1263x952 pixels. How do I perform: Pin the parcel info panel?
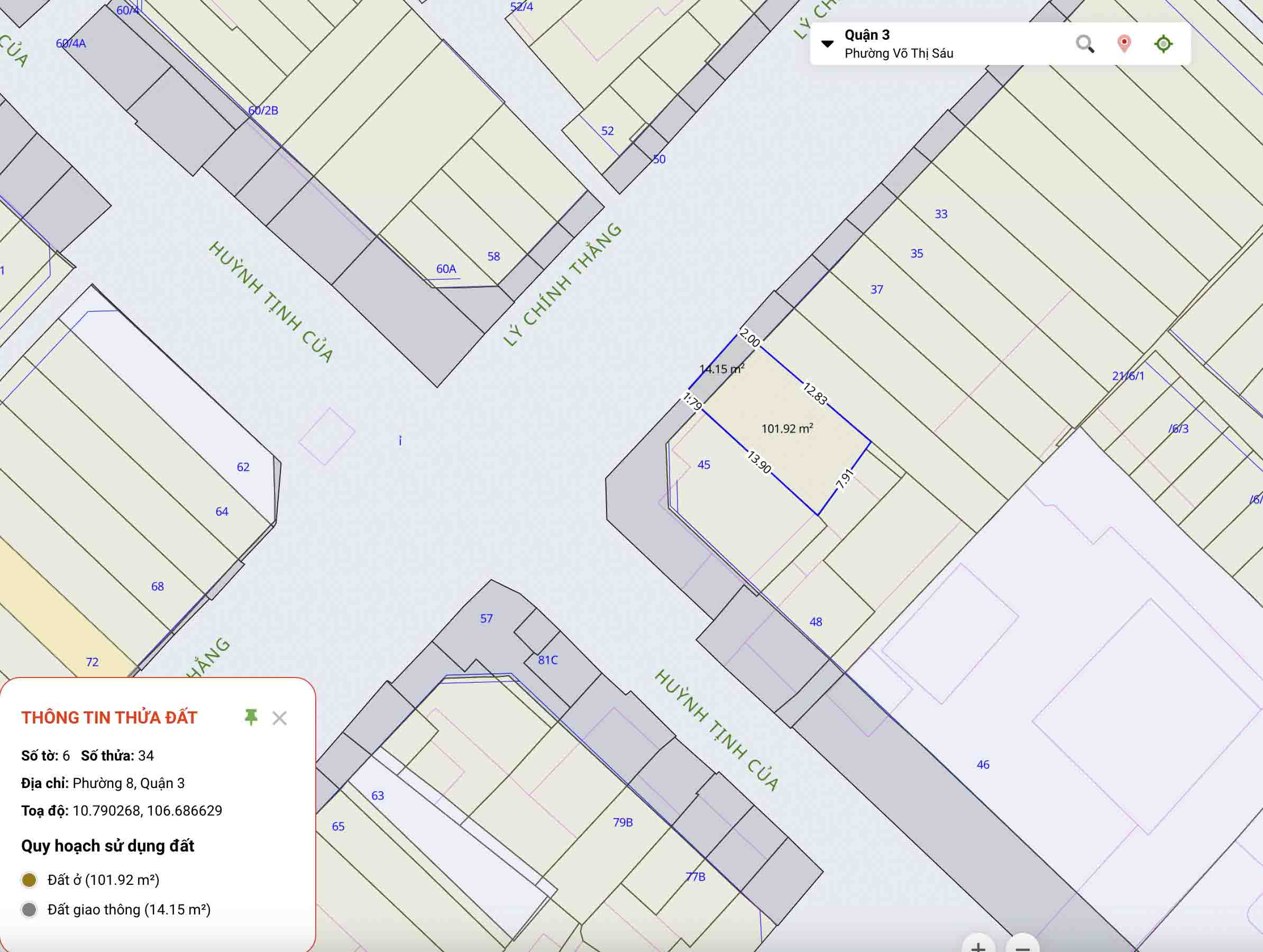[251, 717]
